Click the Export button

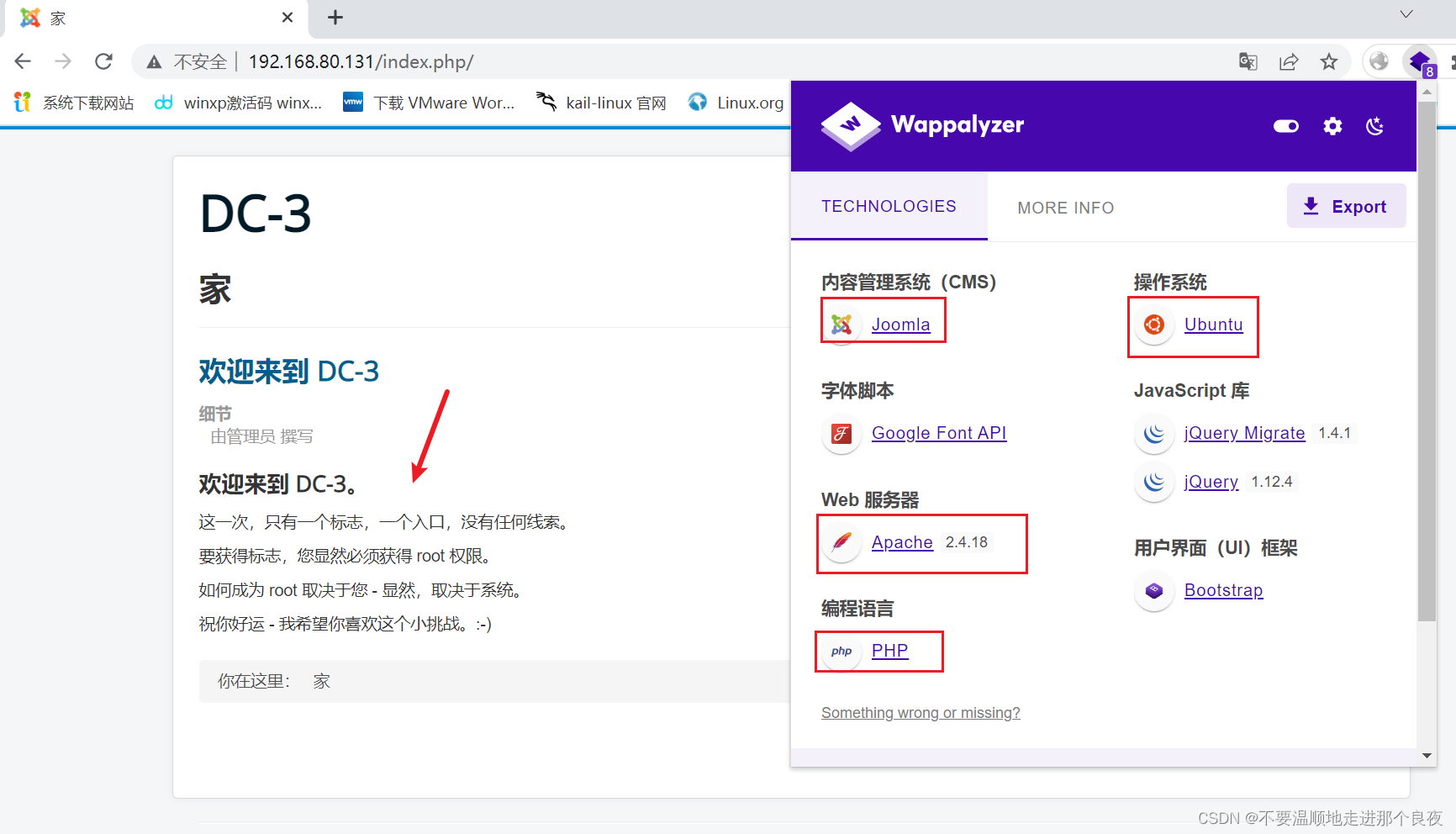[1346, 206]
